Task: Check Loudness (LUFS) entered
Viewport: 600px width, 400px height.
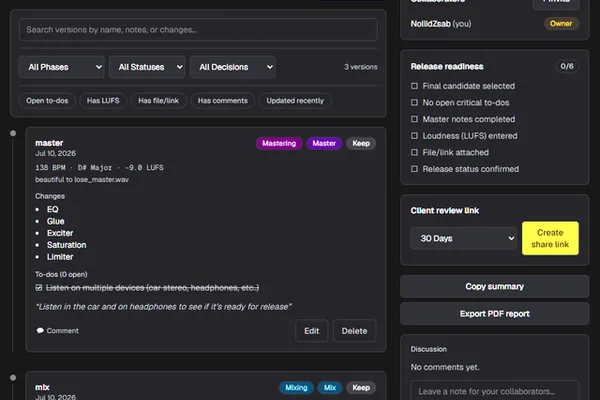Action: click(414, 136)
